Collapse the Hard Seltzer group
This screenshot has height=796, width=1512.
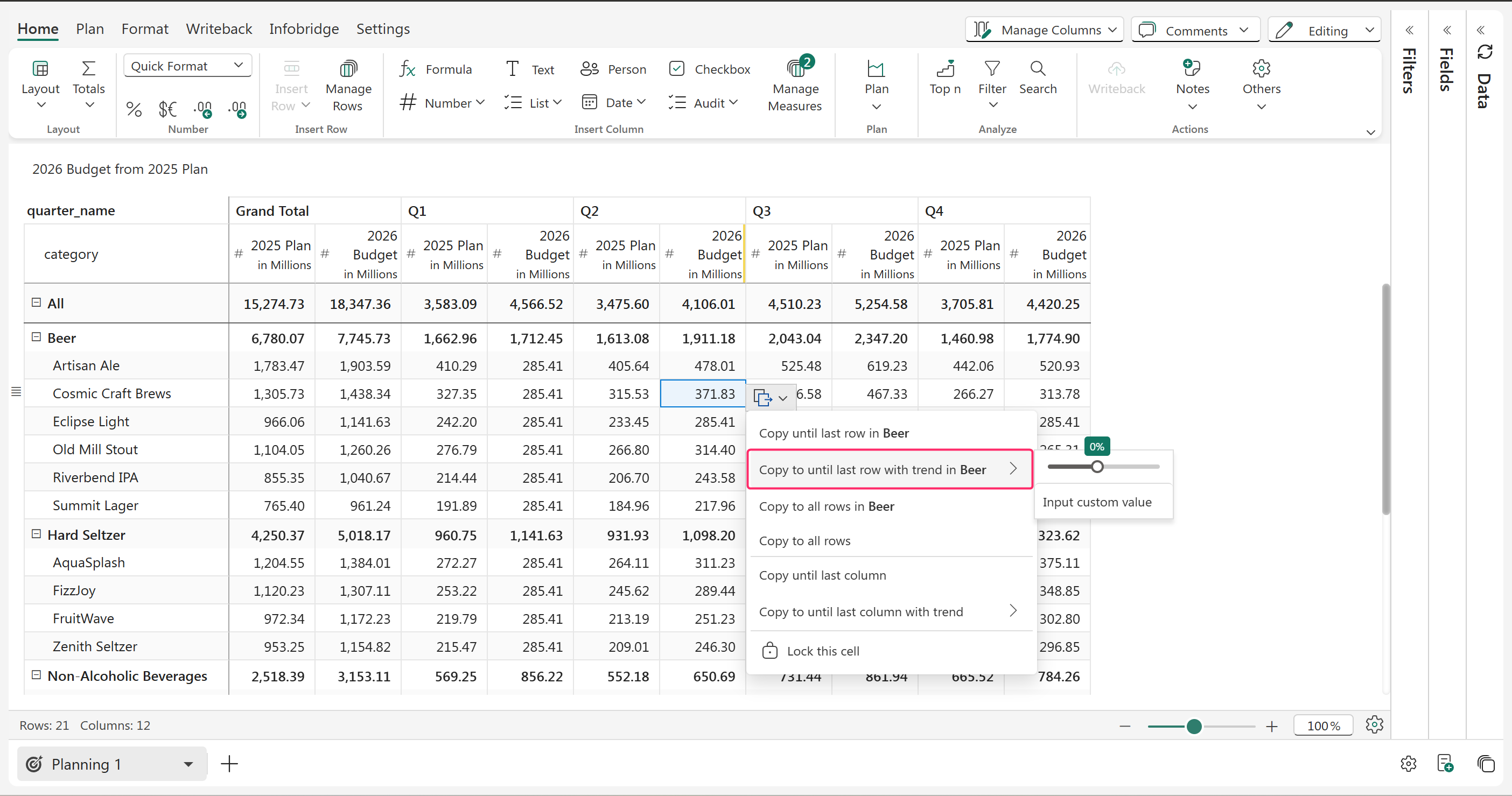tap(36, 534)
